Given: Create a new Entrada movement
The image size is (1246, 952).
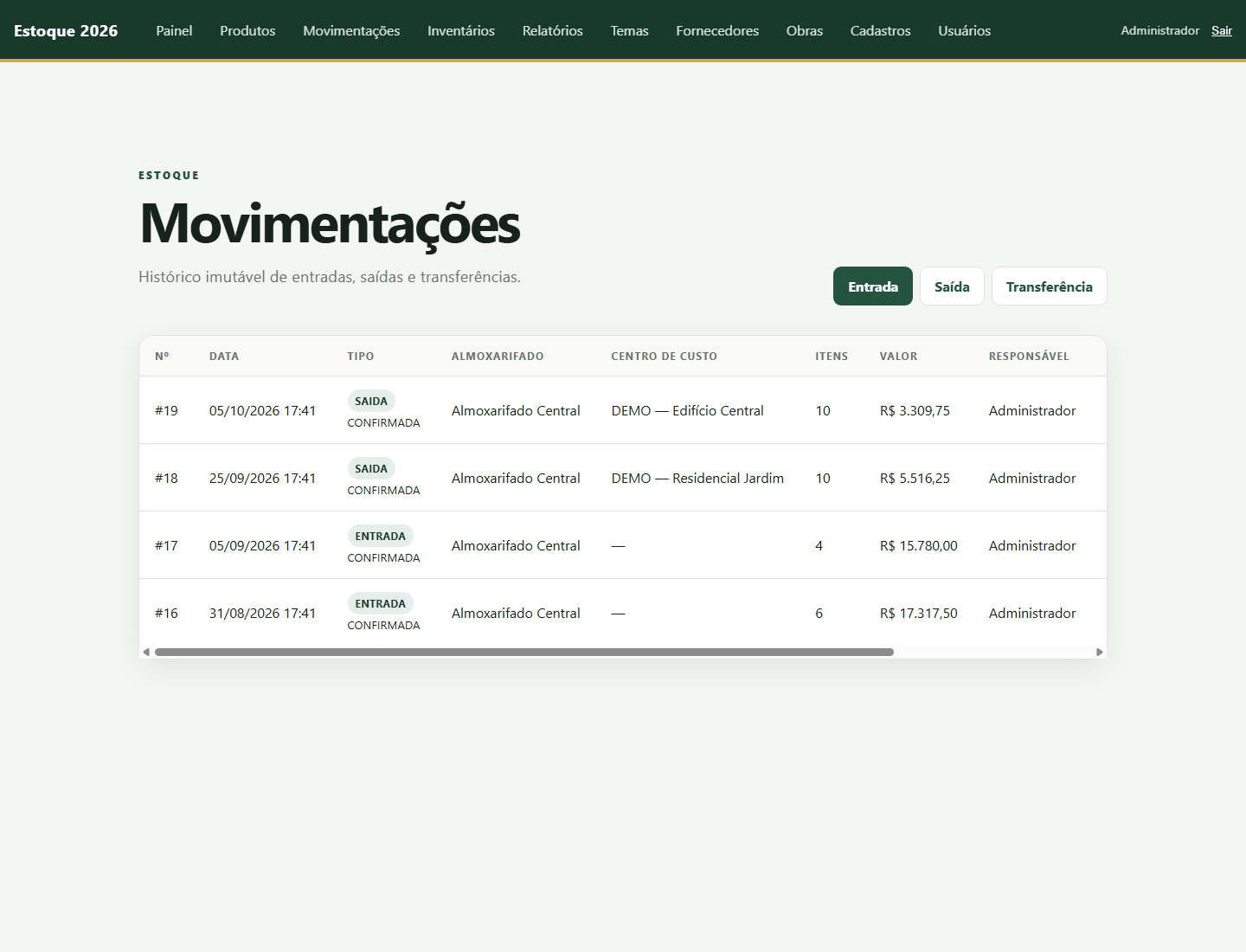Looking at the screenshot, I should (x=873, y=286).
